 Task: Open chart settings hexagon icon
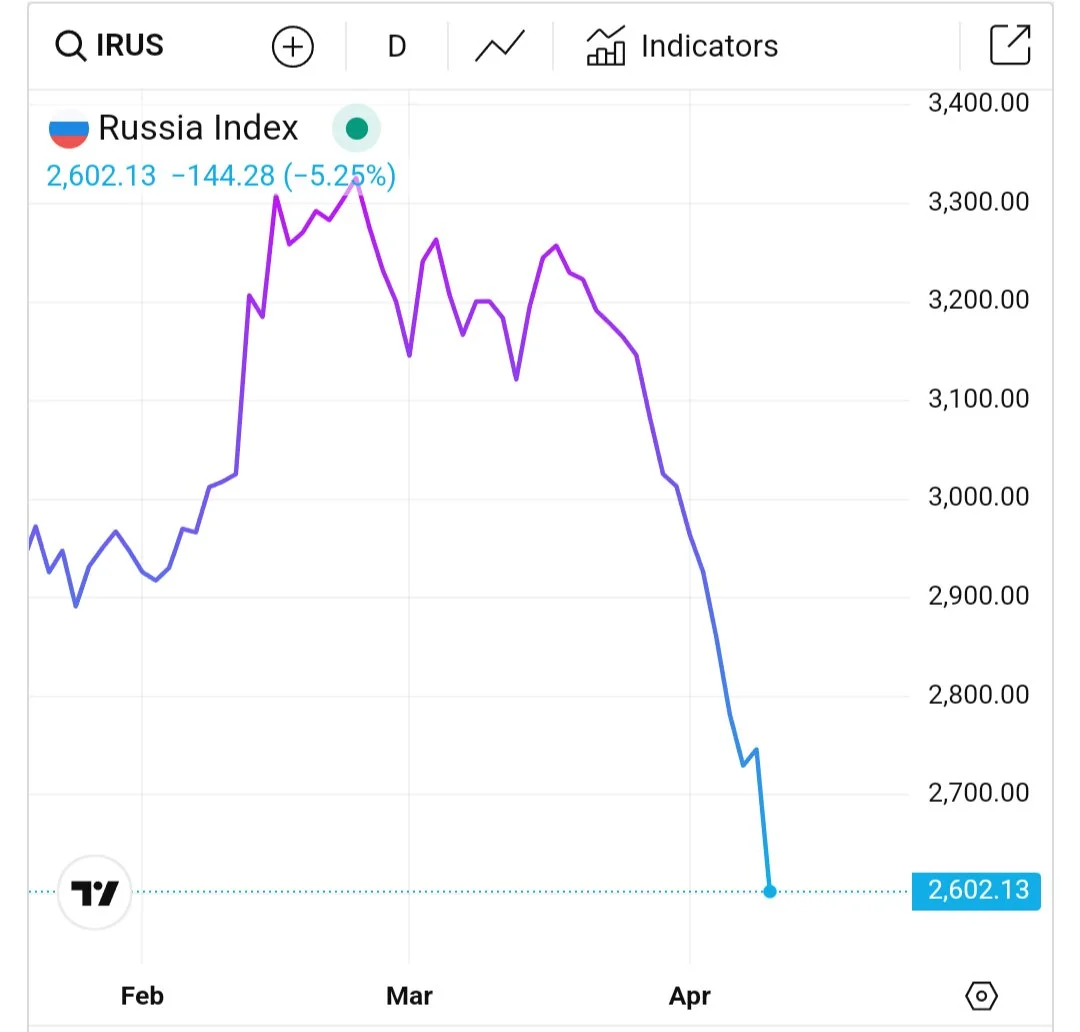click(x=982, y=996)
